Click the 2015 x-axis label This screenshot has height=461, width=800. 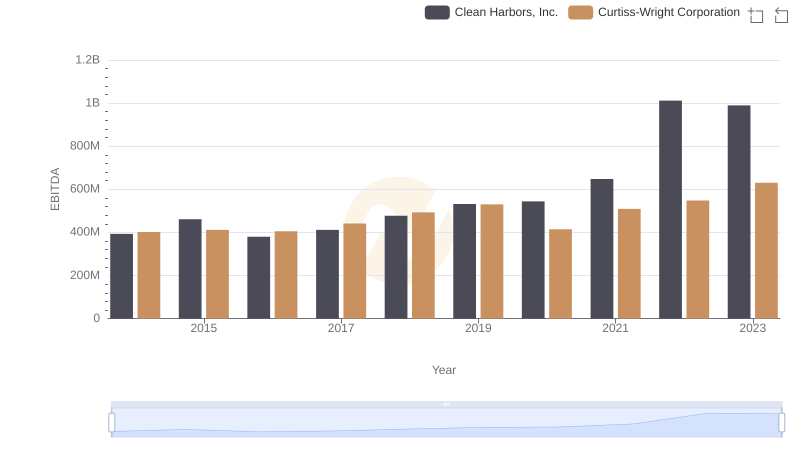point(204,328)
